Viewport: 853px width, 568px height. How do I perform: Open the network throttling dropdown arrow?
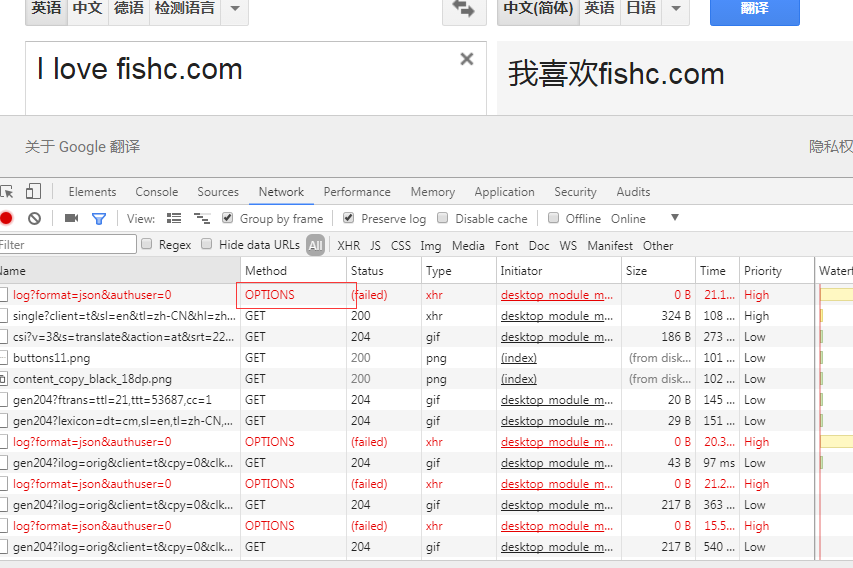(675, 218)
